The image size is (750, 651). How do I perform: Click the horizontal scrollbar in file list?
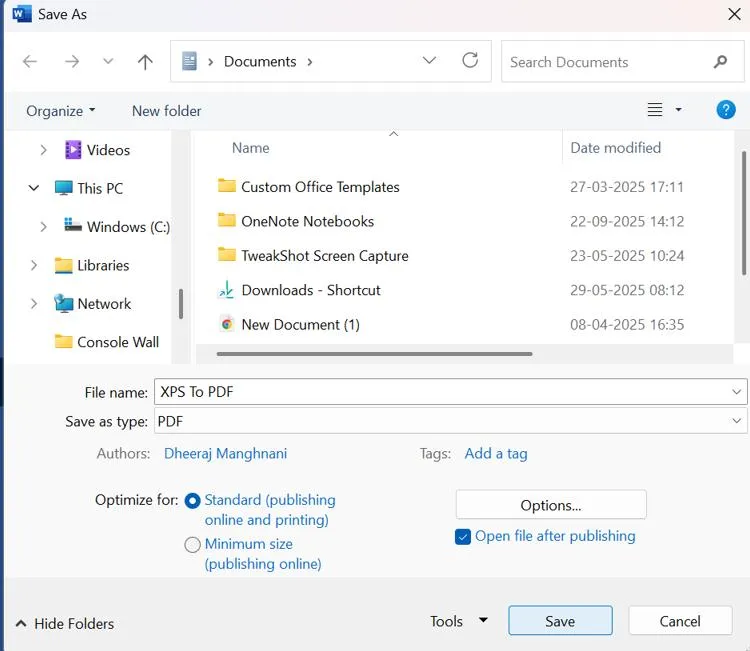[375, 353]
